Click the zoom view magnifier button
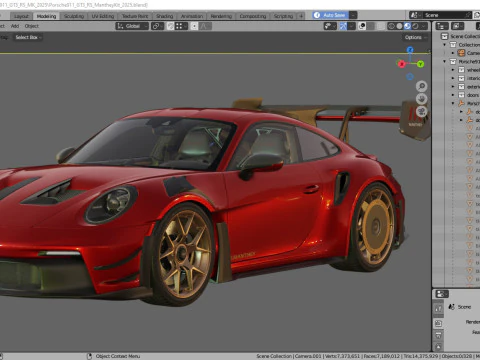This screenshot has height=360, width=480. pos(422,86)
